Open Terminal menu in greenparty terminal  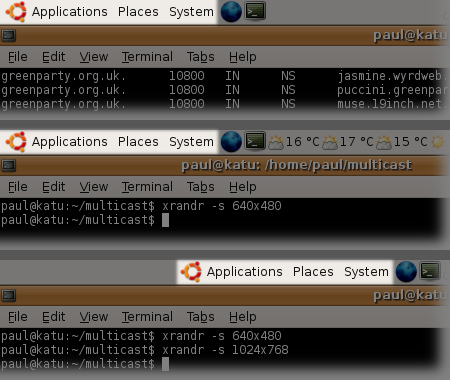[x=147, y=57]
